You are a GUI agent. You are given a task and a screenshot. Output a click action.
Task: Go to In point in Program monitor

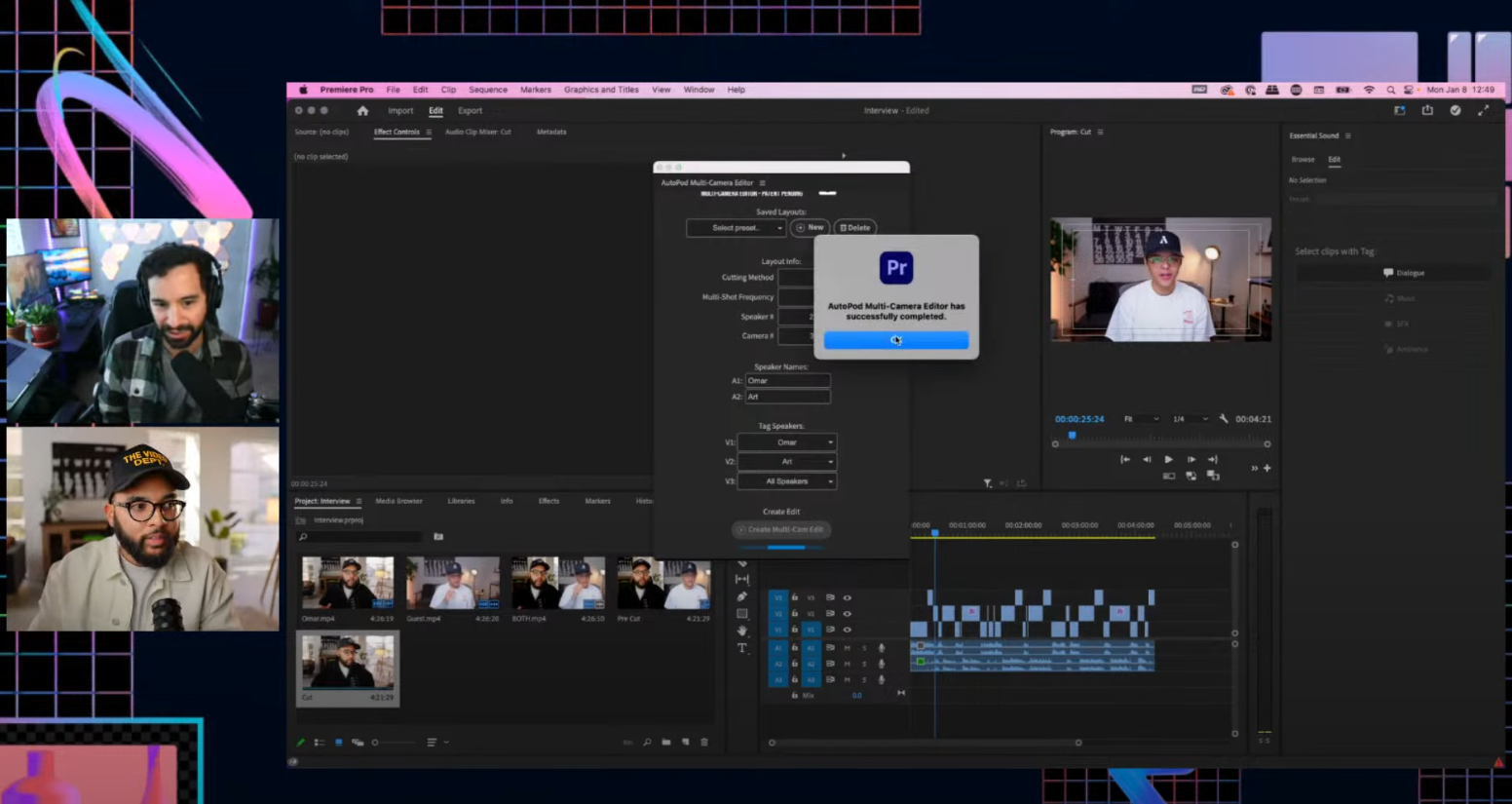pyautogui.click(x=1125, y=459)
